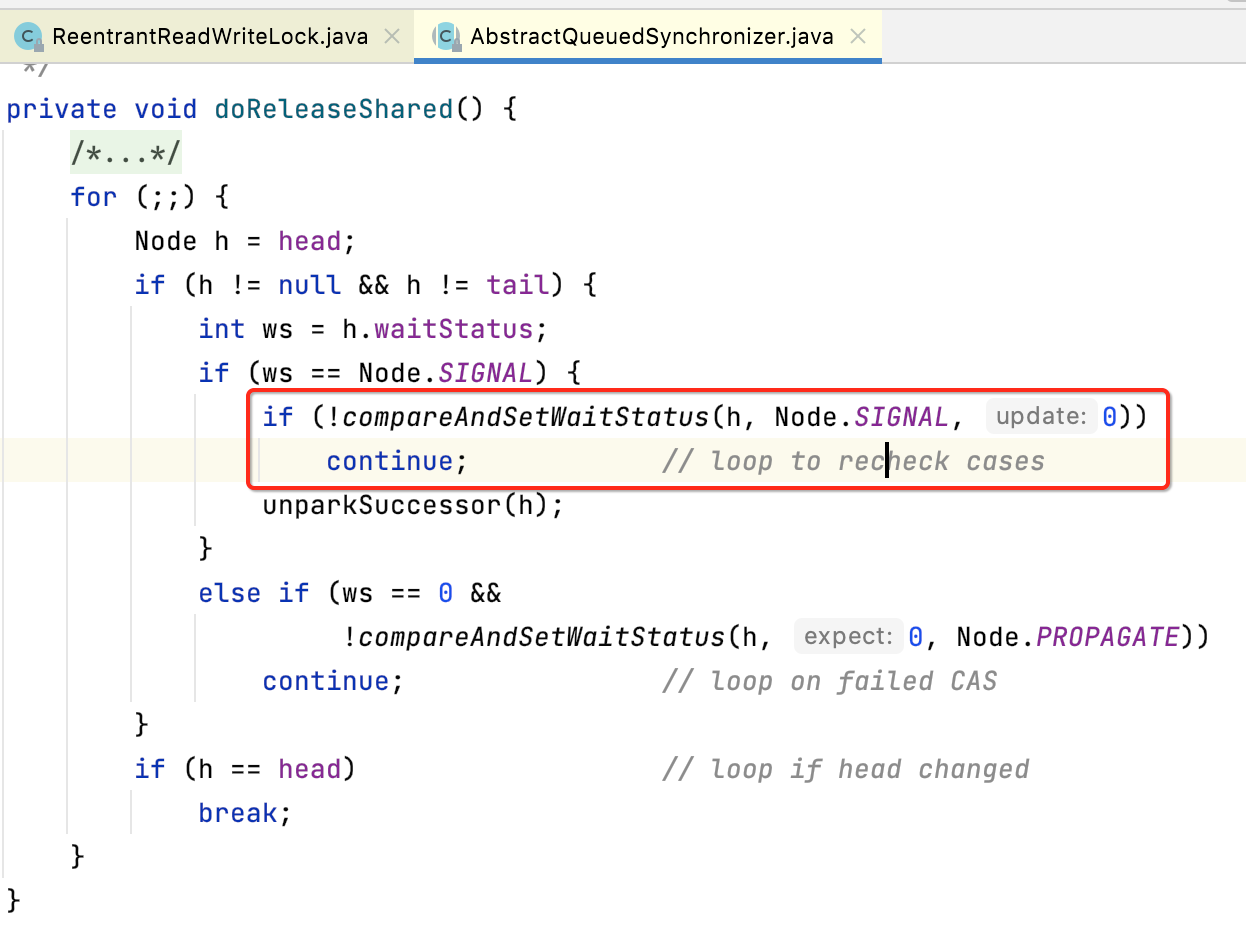Click 'null' in the if condition
Viewport: 1246px width, 944px height.
[310, 285]
